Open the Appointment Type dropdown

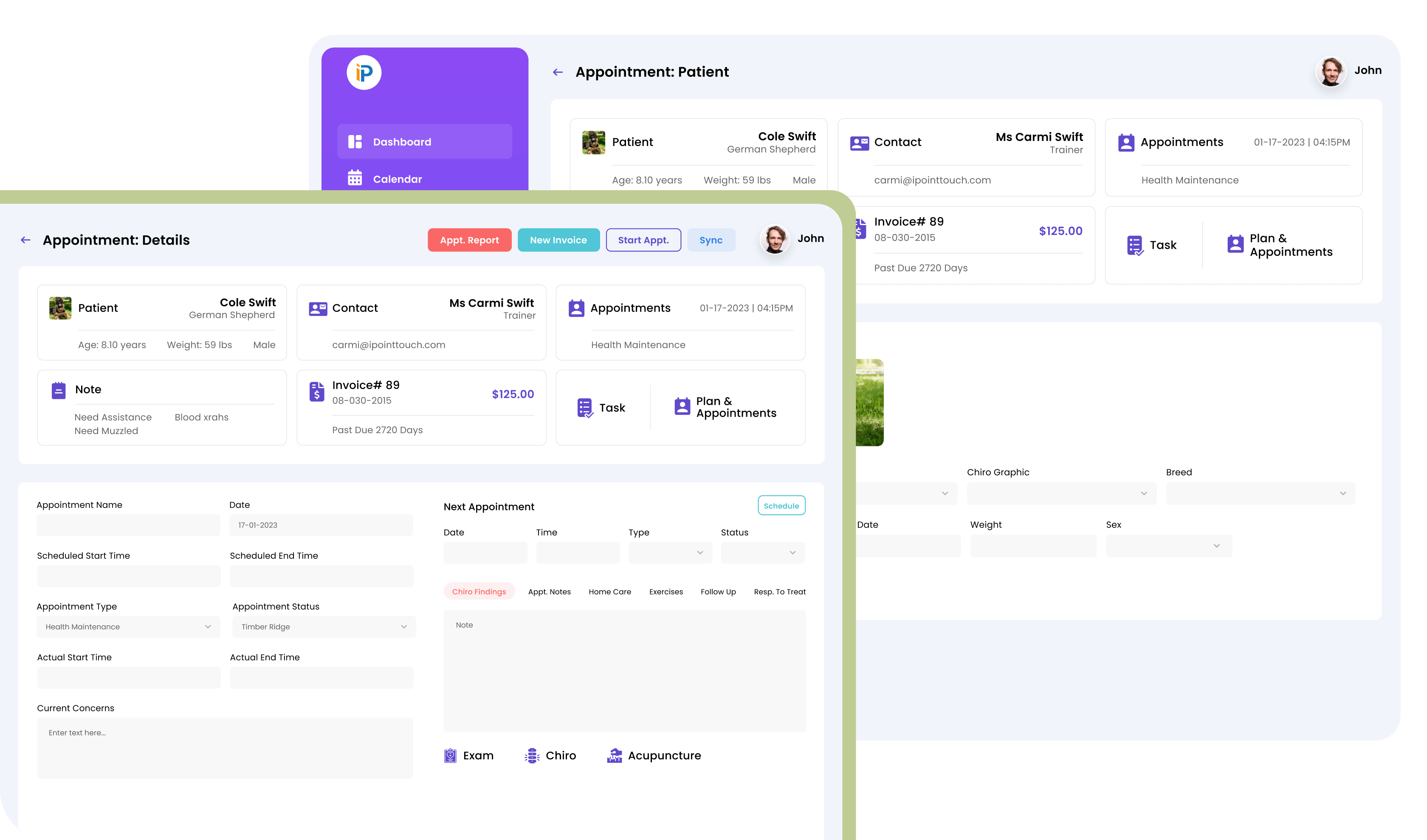point(129,627)
